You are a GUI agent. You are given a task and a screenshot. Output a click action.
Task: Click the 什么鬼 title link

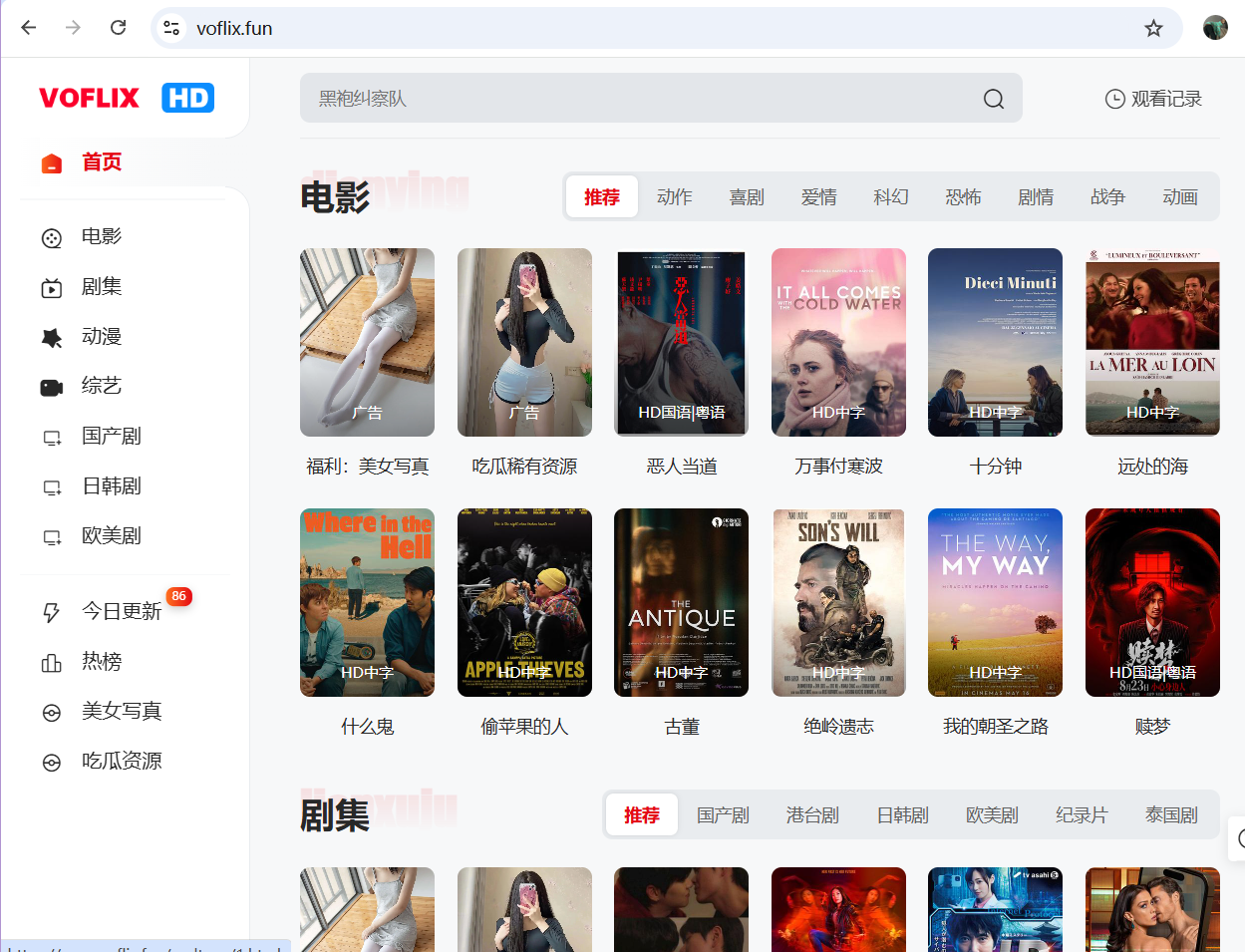click(x=367, y=727)
